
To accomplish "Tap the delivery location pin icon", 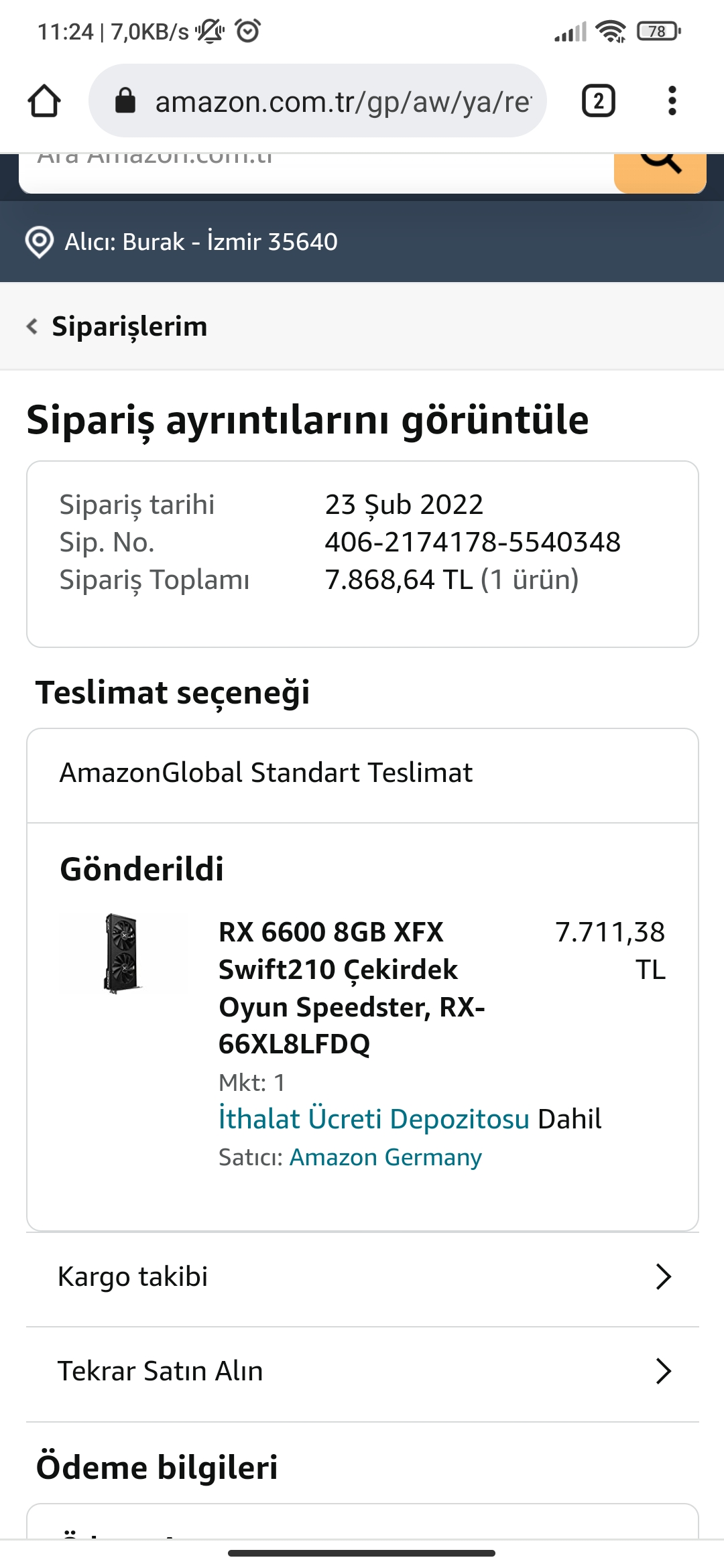I will tap(39, 241).
